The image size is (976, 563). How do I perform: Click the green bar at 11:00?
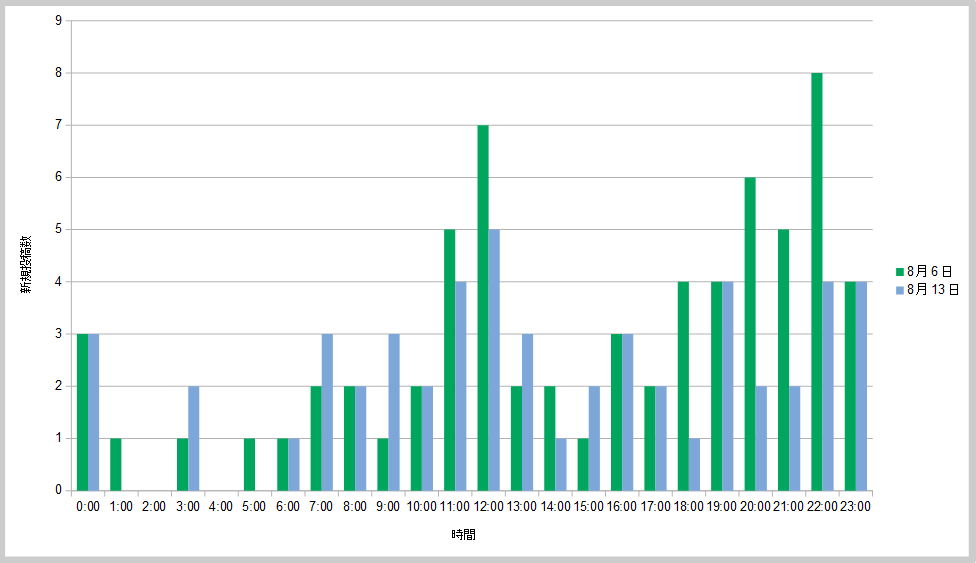(x=449, y=360)
